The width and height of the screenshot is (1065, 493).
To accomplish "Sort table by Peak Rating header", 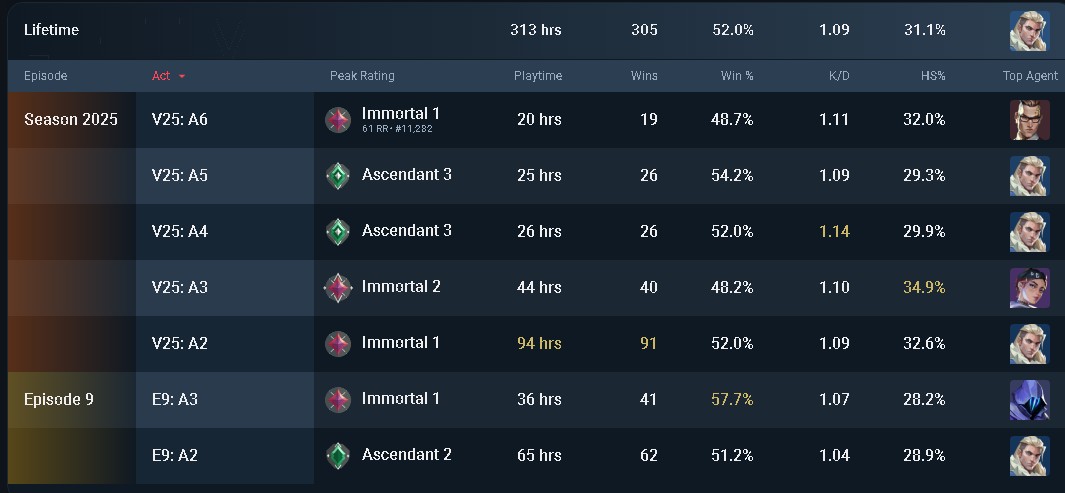I will point(362,76).
